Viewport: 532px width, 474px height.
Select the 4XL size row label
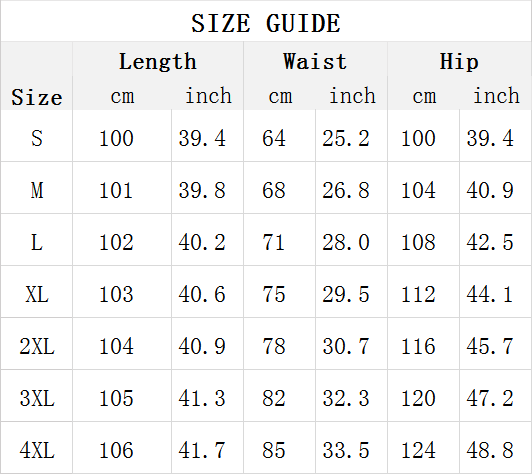(x=37, y=451)
